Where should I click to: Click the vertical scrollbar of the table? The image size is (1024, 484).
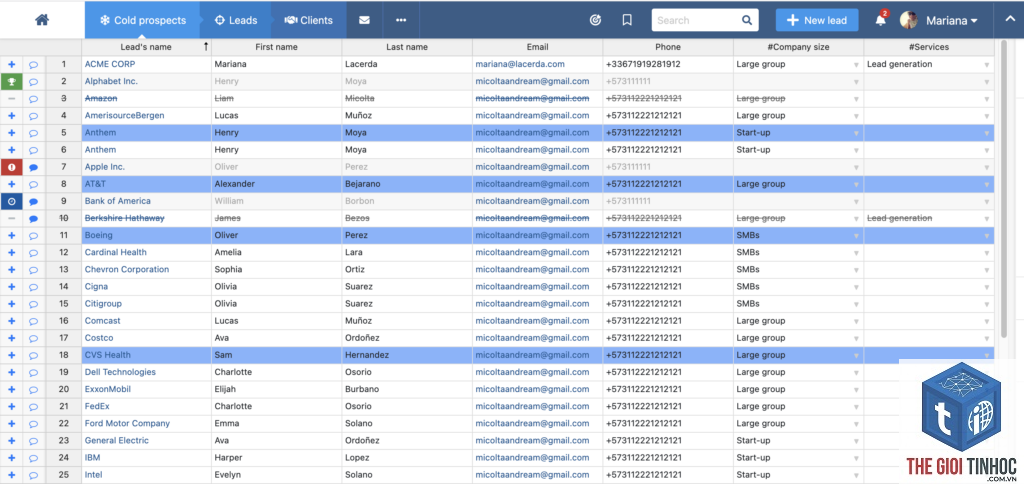click(x=1004, y=189)
